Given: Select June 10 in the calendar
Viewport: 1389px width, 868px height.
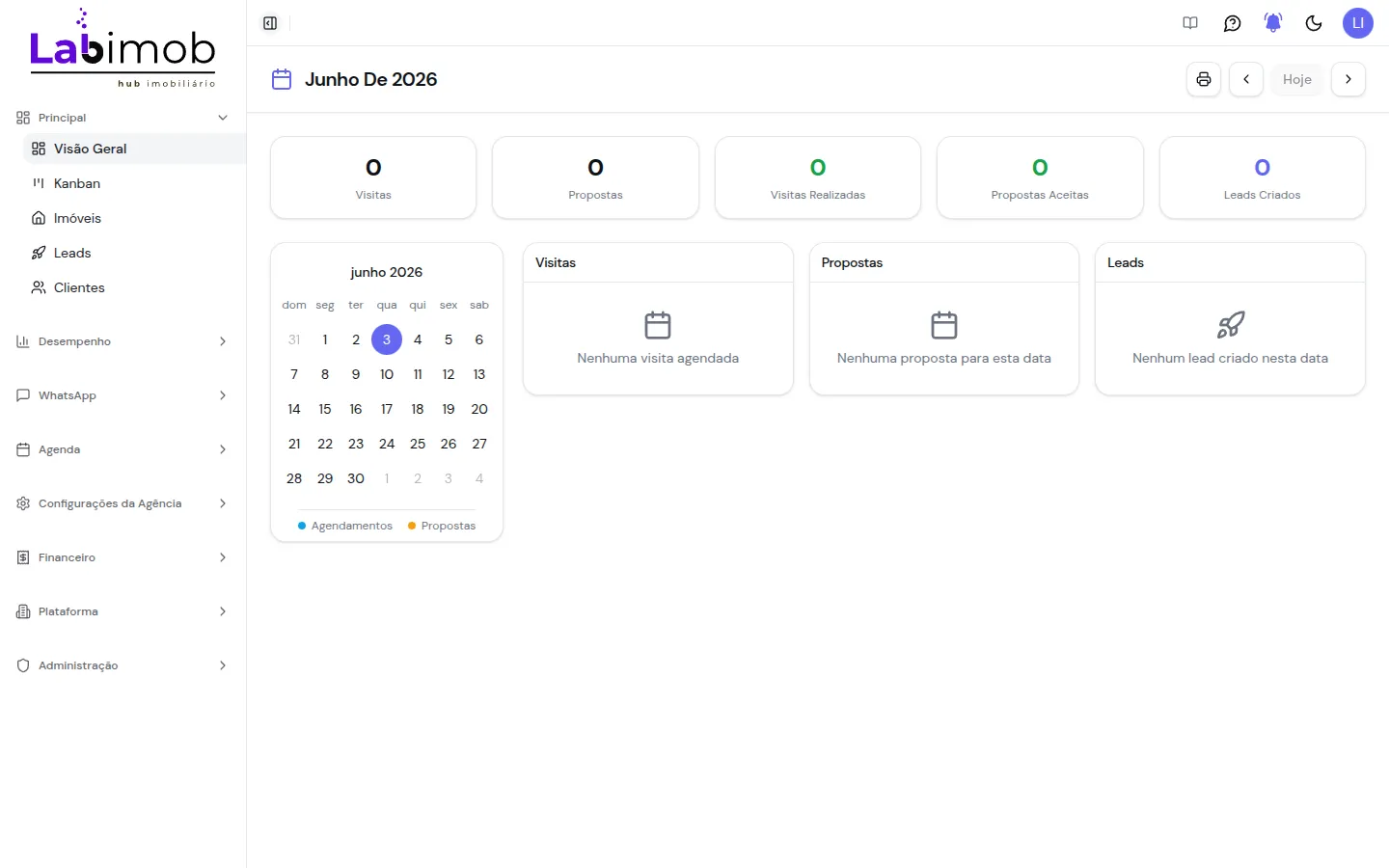Looking at the screenshot, I should click(x=387, y=374).
